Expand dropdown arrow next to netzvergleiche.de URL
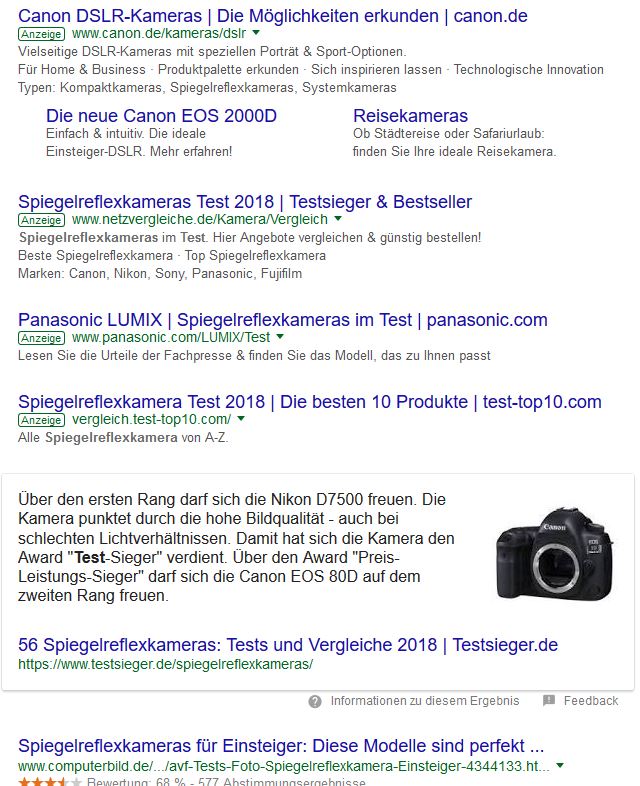 coord(338,219)
